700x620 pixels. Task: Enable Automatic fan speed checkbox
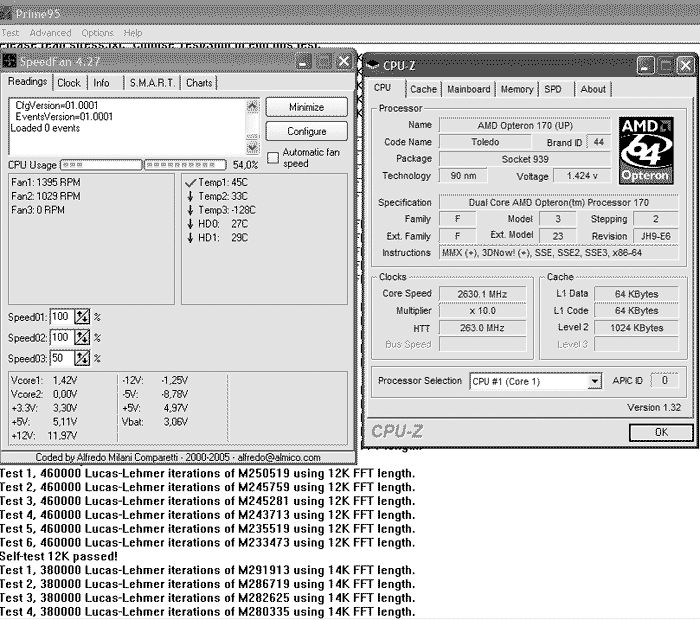point(273,158)
